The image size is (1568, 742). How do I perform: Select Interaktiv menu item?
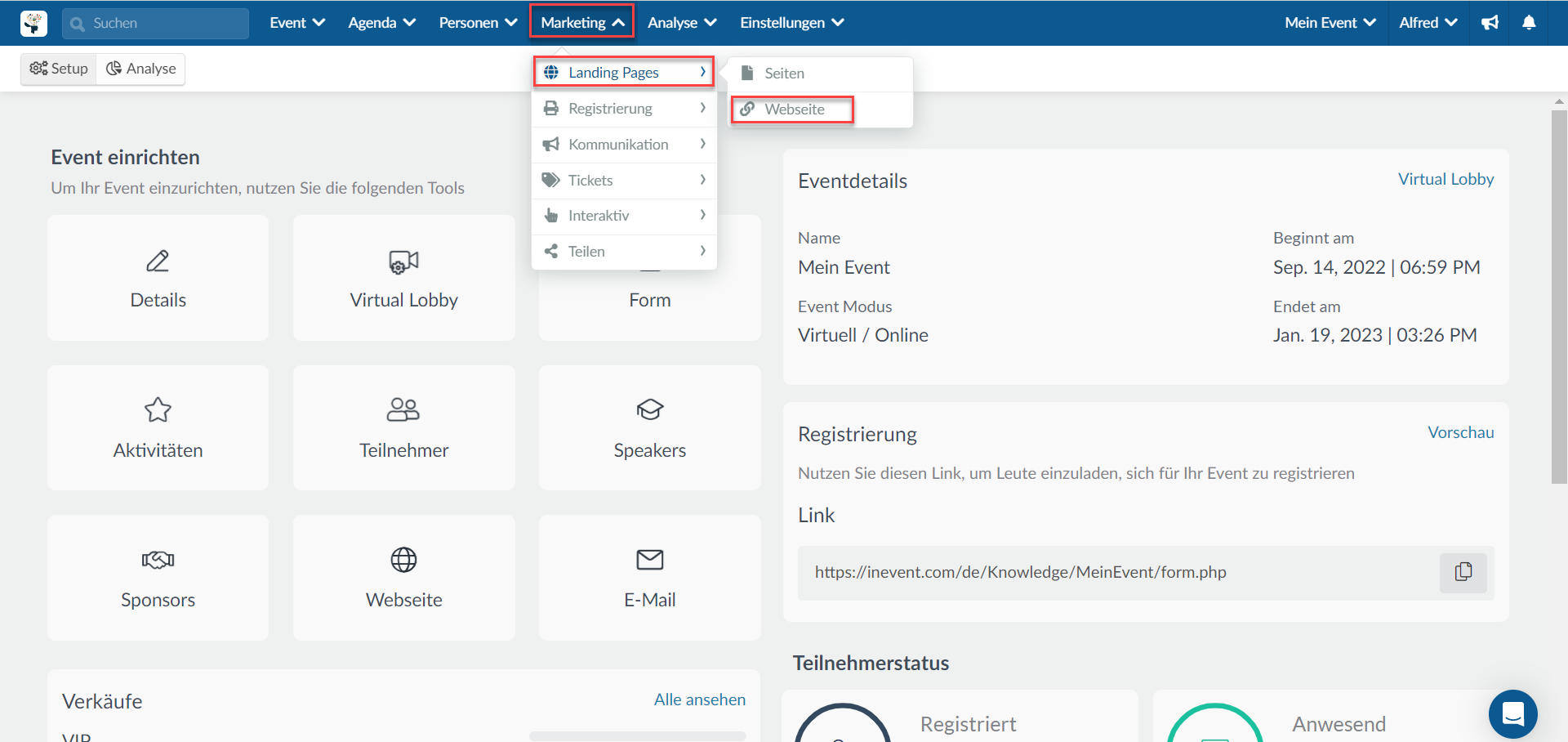pyautogui.click(x=624, y=216)
